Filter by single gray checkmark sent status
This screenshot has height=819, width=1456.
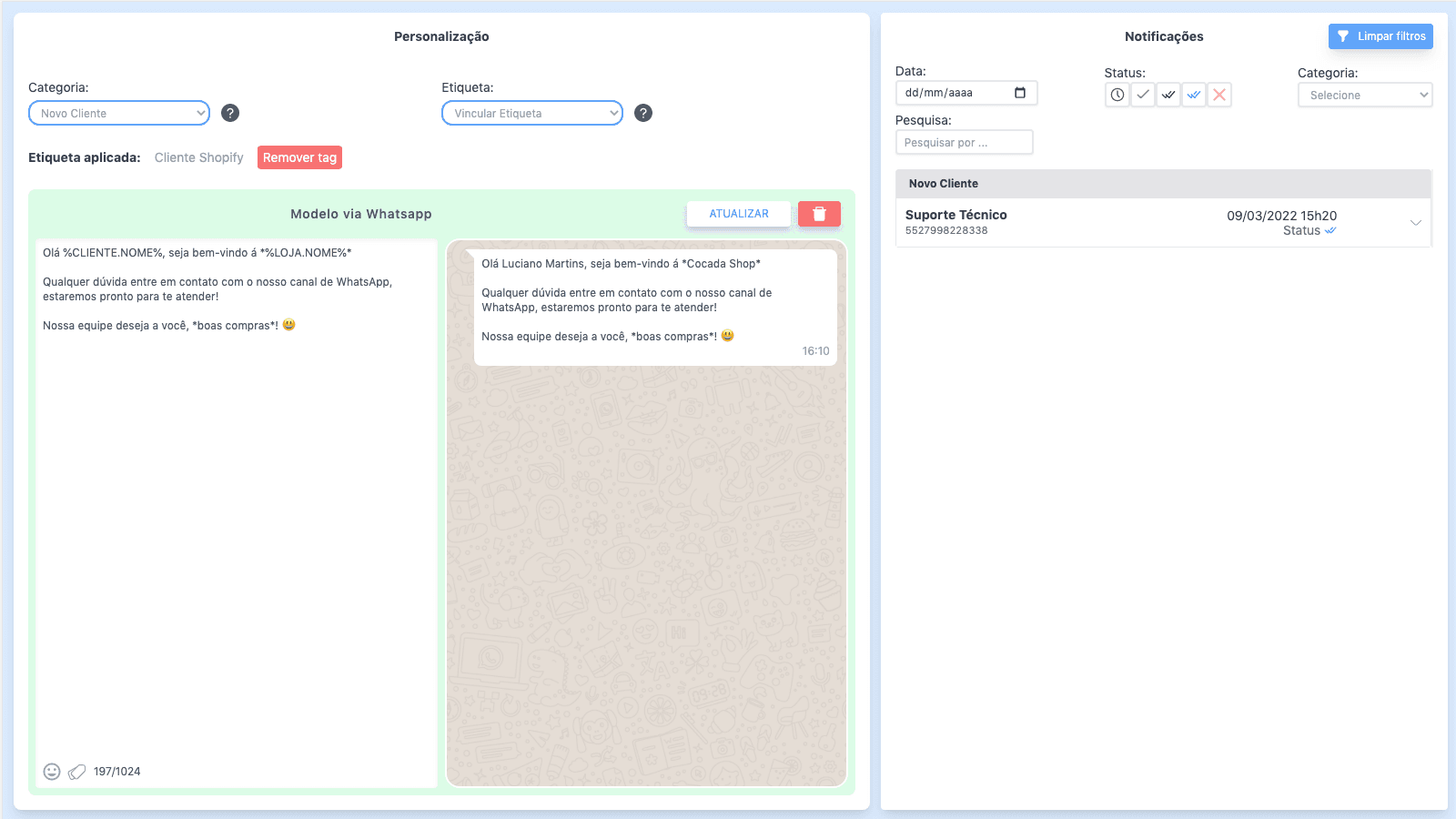point(1143,95)
